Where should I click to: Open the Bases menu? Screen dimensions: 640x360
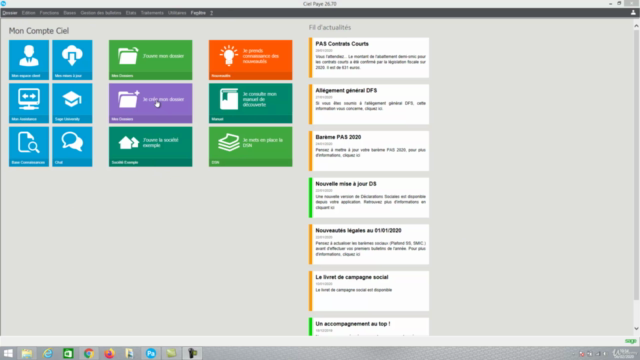(70, 13)
